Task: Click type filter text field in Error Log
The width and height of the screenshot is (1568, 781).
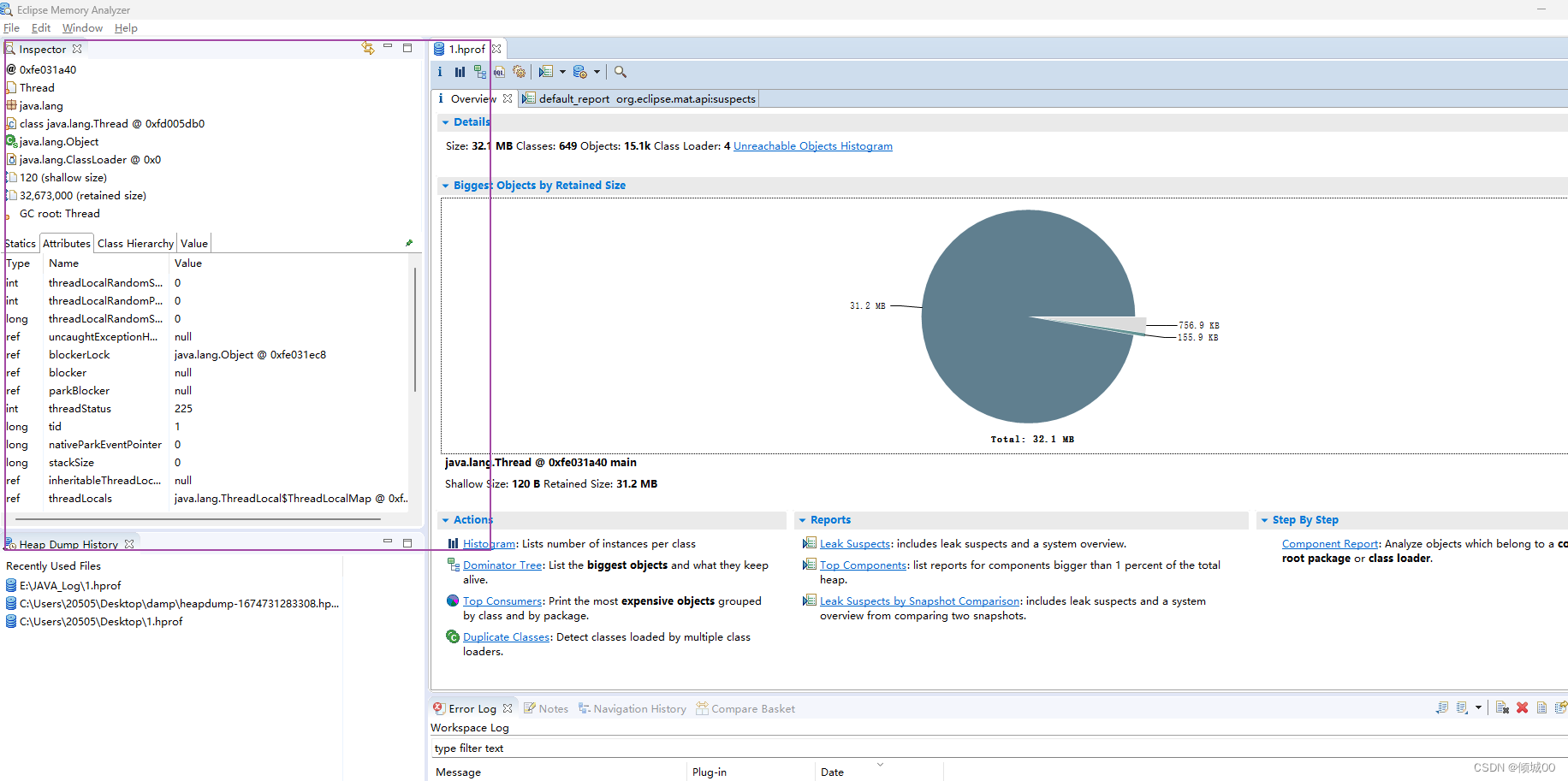Action: pyautogui.click(x=999, y=748)
